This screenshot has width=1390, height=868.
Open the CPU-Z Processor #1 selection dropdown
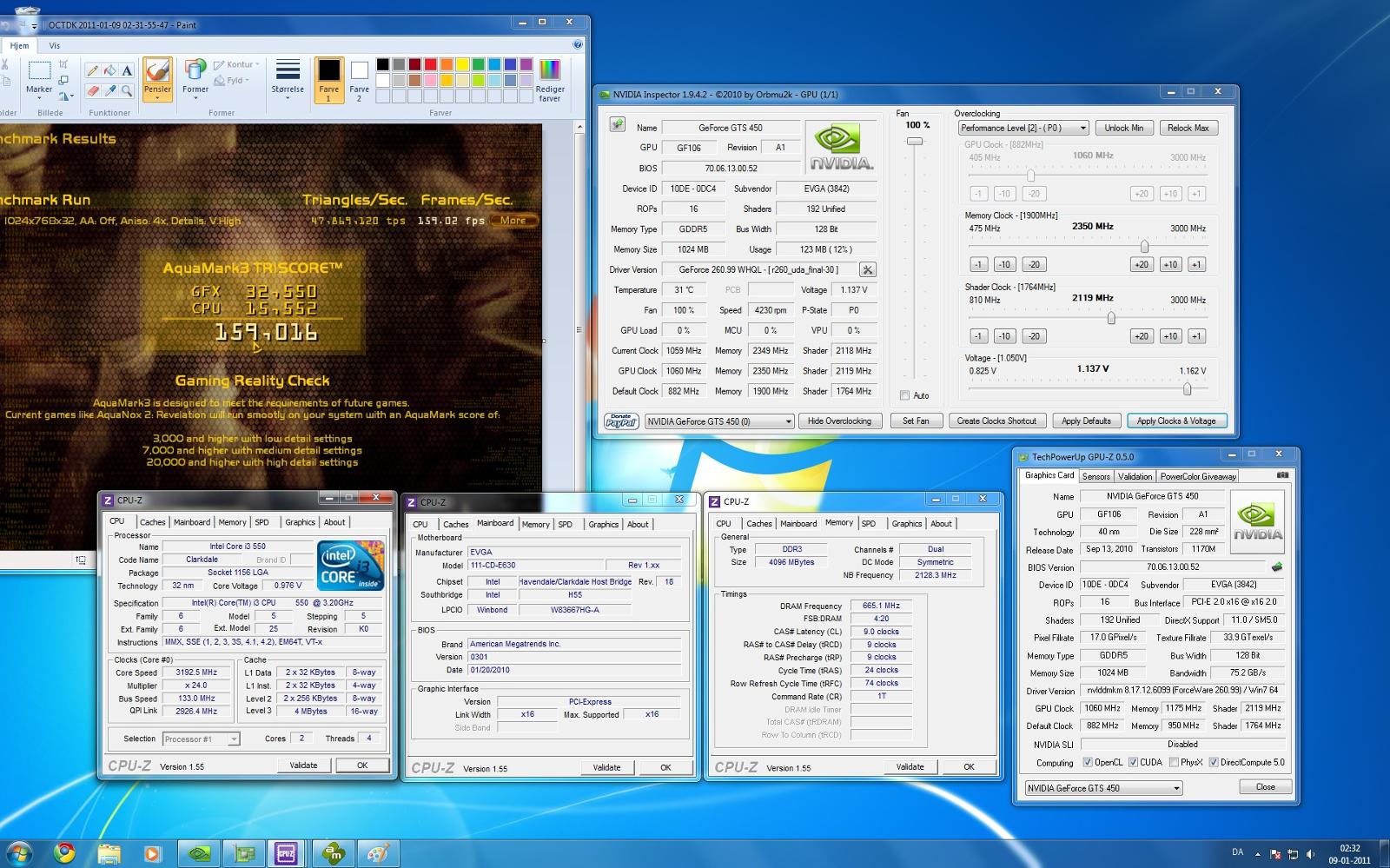point(201,739)
